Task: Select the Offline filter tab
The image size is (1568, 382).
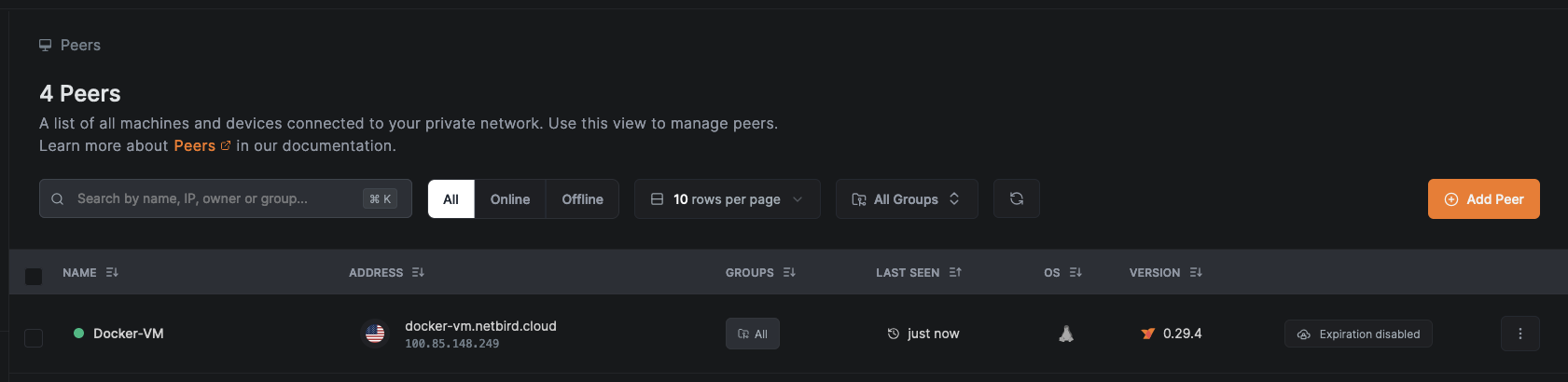Action: click(582, 199)
